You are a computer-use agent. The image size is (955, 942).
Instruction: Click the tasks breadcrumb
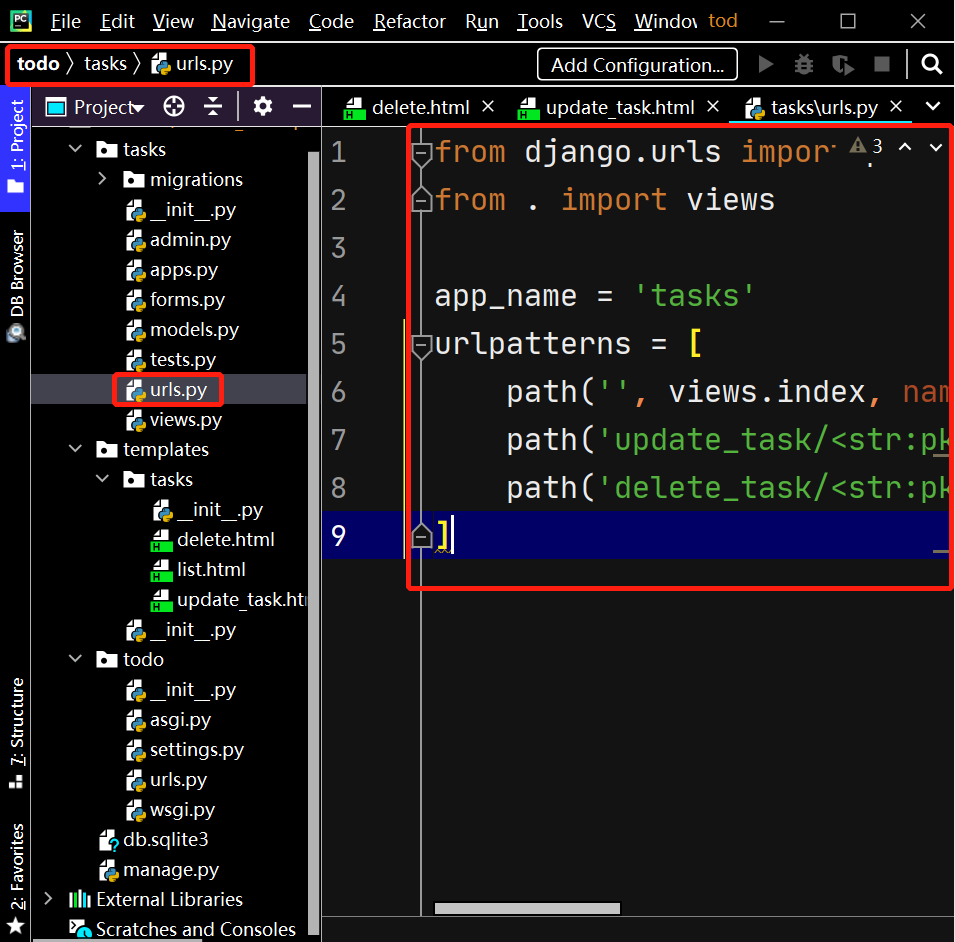pos(105,63)
